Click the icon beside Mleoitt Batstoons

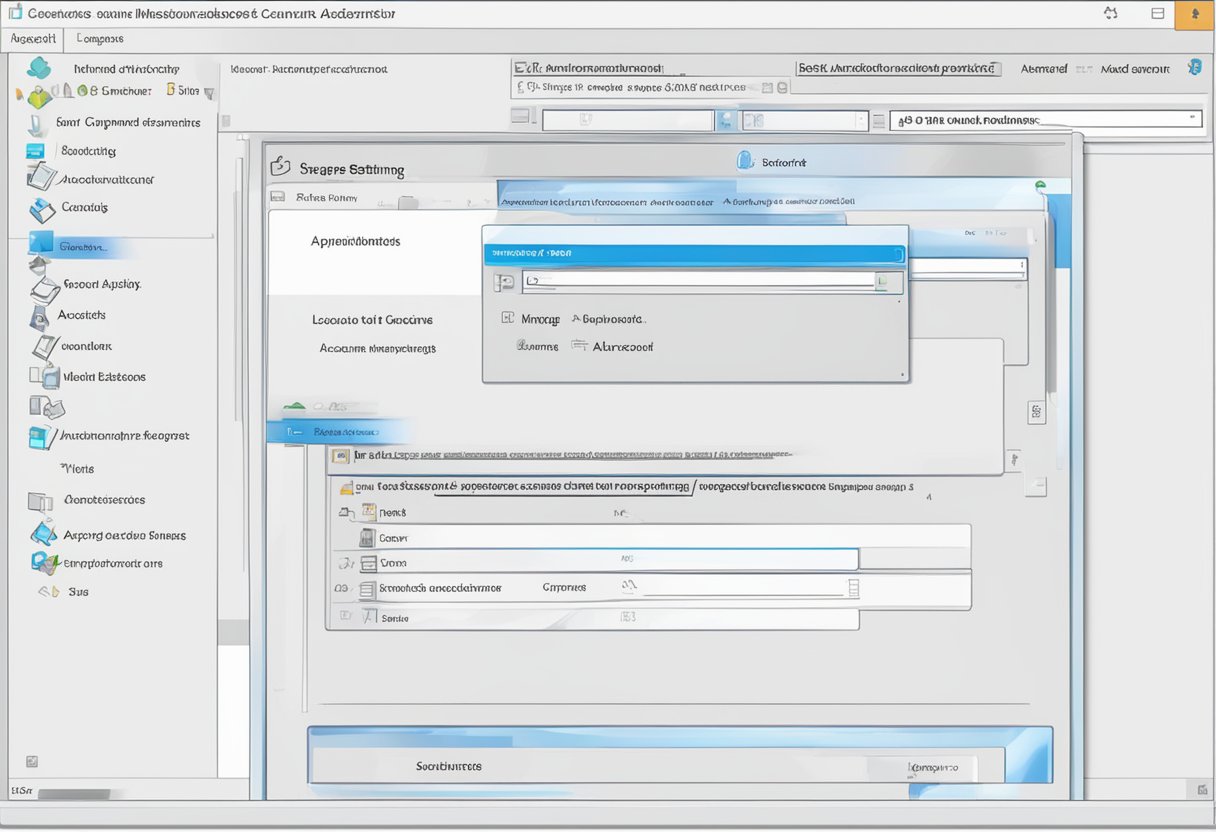click(x=43, y=377)
